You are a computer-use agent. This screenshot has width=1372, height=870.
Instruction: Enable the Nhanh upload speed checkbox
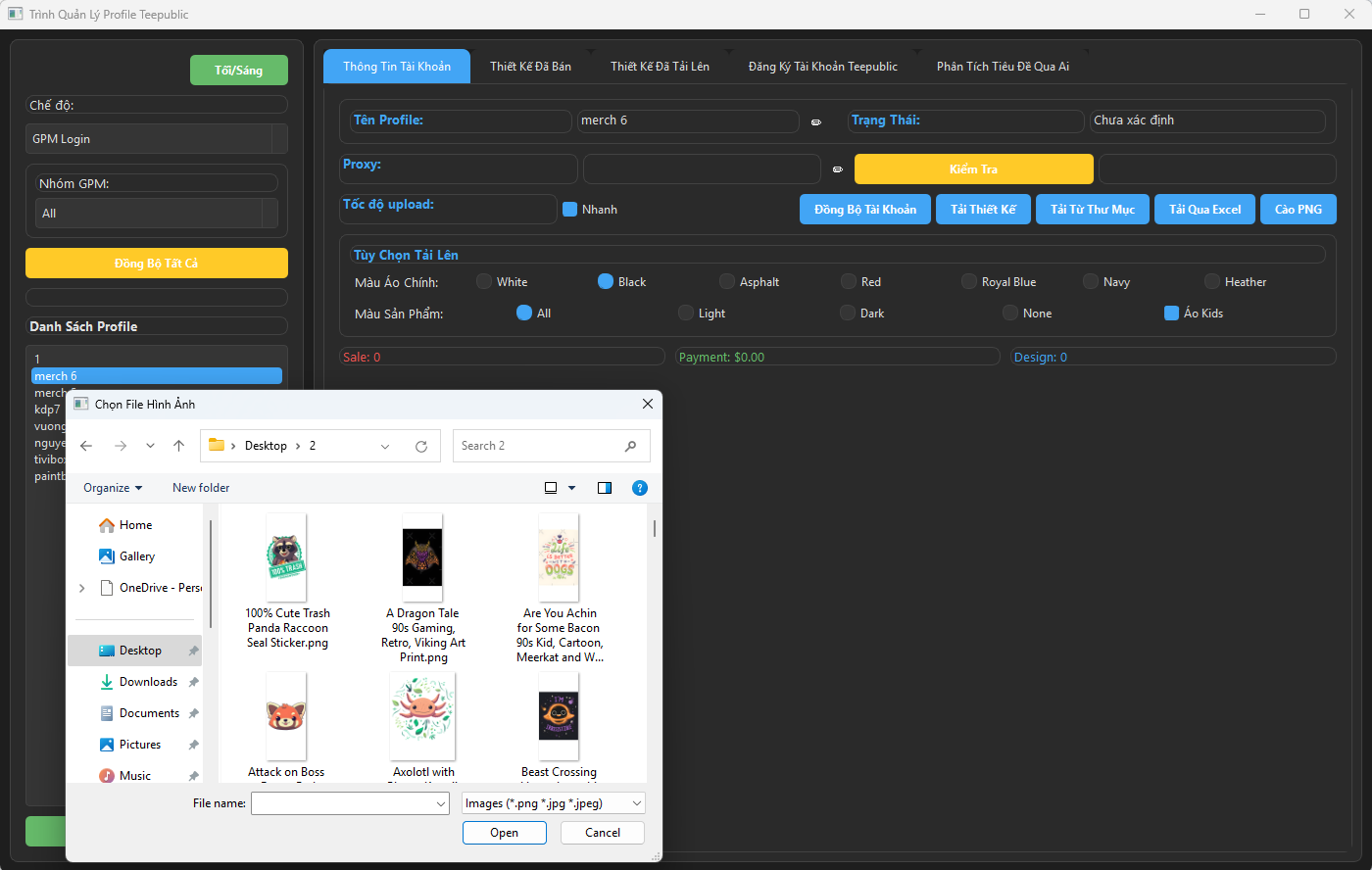[x=569, y=209]
